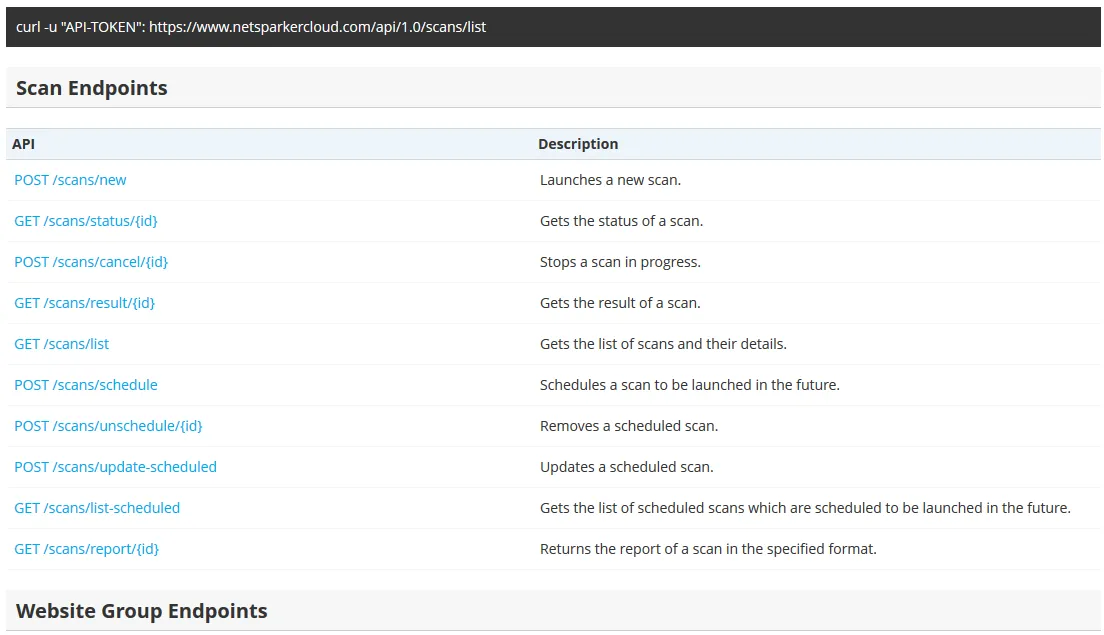This screenshot has width=1104, height=635.
Task: Click the 'Gets the result of a scan.' text
Action: click(x=620, y=303)
